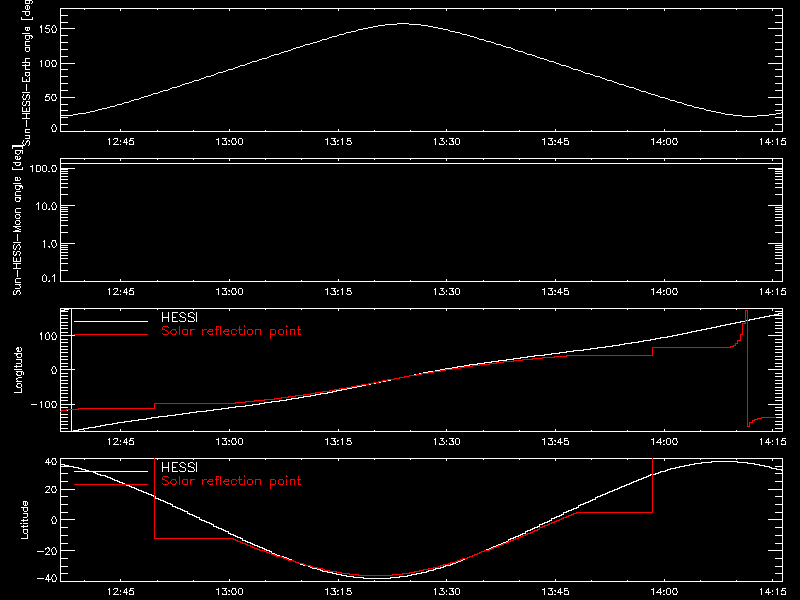Screen dimensions: 800x600
Task: Click the 1.0 tick on Moon angle axis
Action: point(49,244)
